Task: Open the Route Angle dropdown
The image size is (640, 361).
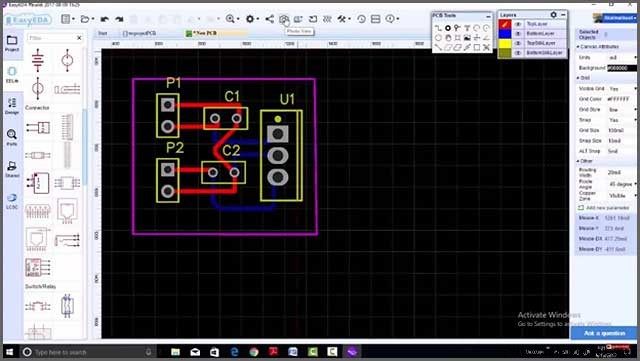Action: tap(622, 184)
